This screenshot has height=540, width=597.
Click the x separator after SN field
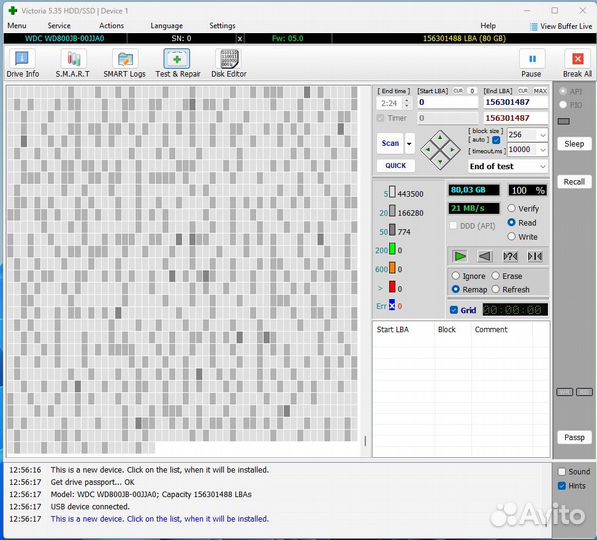coord(239,38)
